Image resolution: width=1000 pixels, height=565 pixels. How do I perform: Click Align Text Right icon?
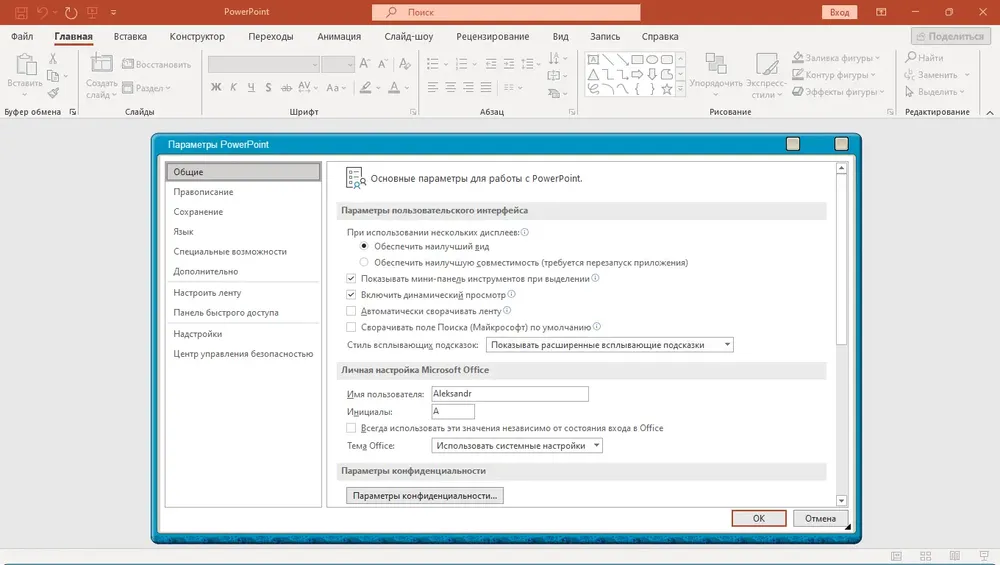pyautogui.click(x=469, y=87)
